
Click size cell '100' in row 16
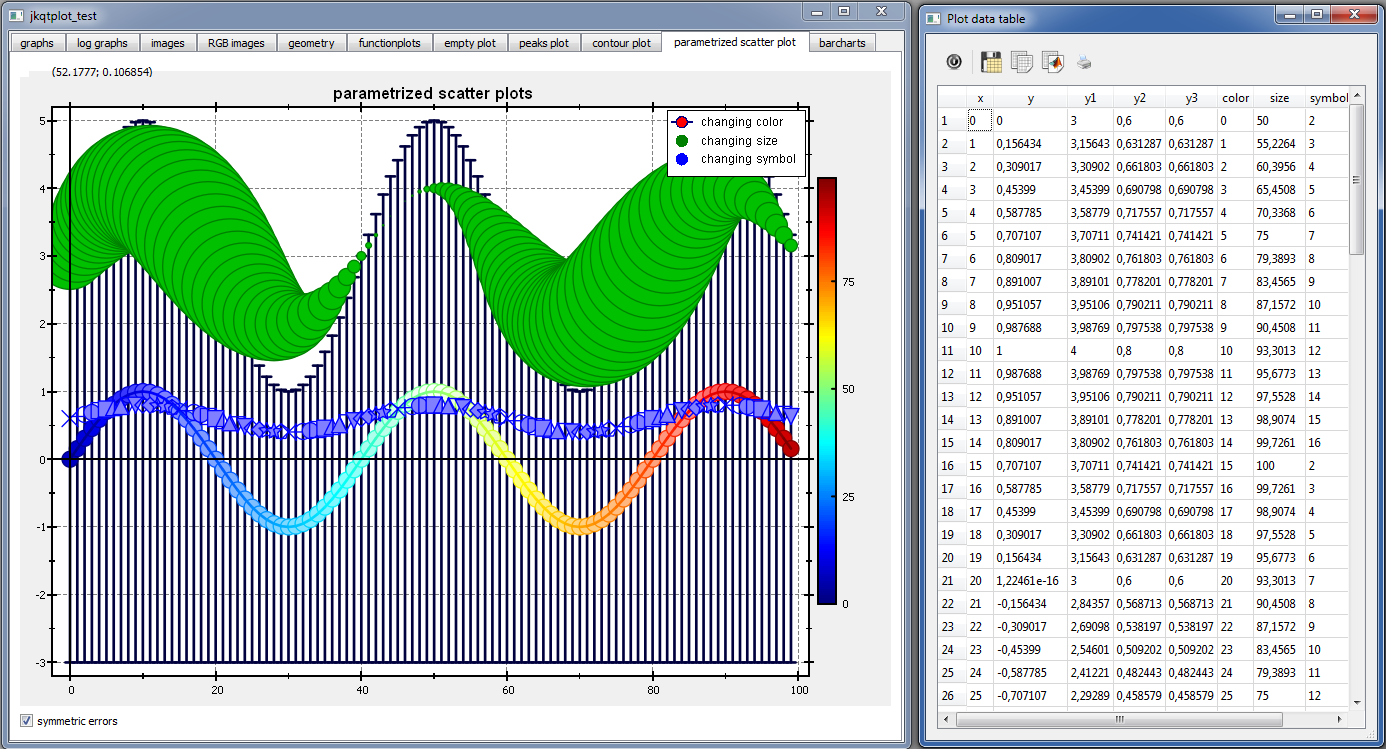(x=1280, y=466)
